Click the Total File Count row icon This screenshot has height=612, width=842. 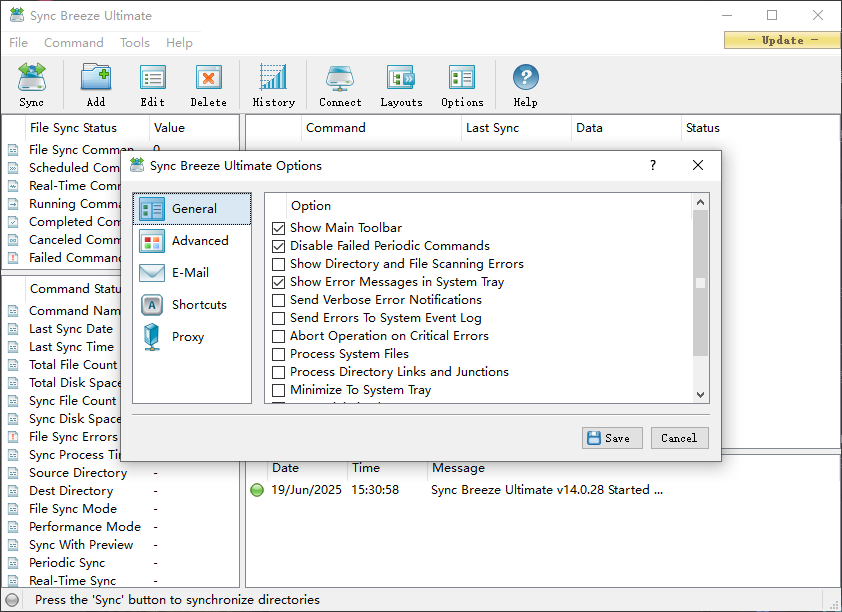13,365
